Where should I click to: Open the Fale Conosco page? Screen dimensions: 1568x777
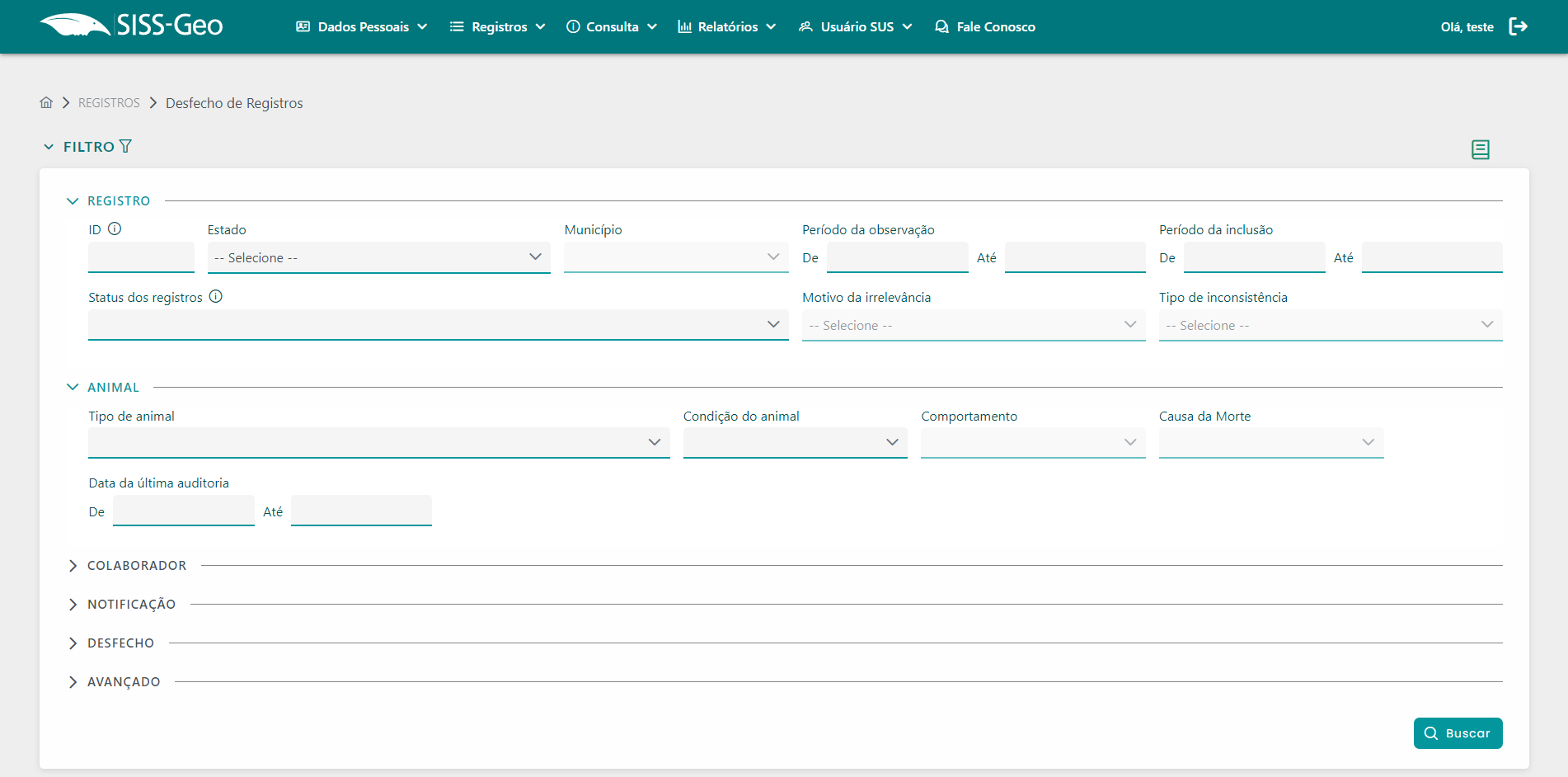pos(985,26)
